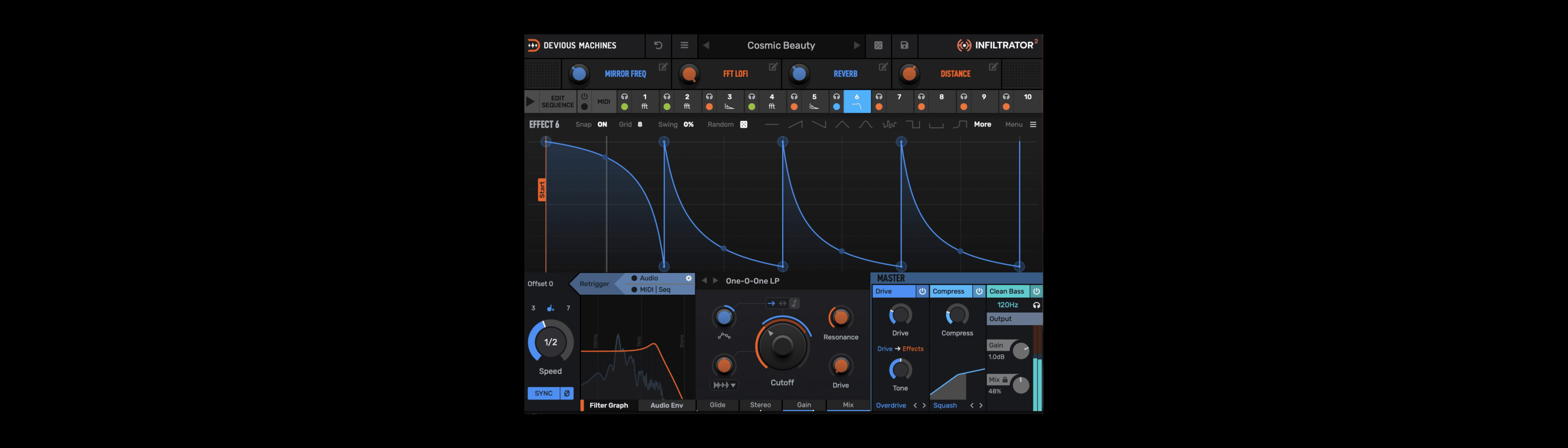Switch to the Stereo tab

[760, 405]
